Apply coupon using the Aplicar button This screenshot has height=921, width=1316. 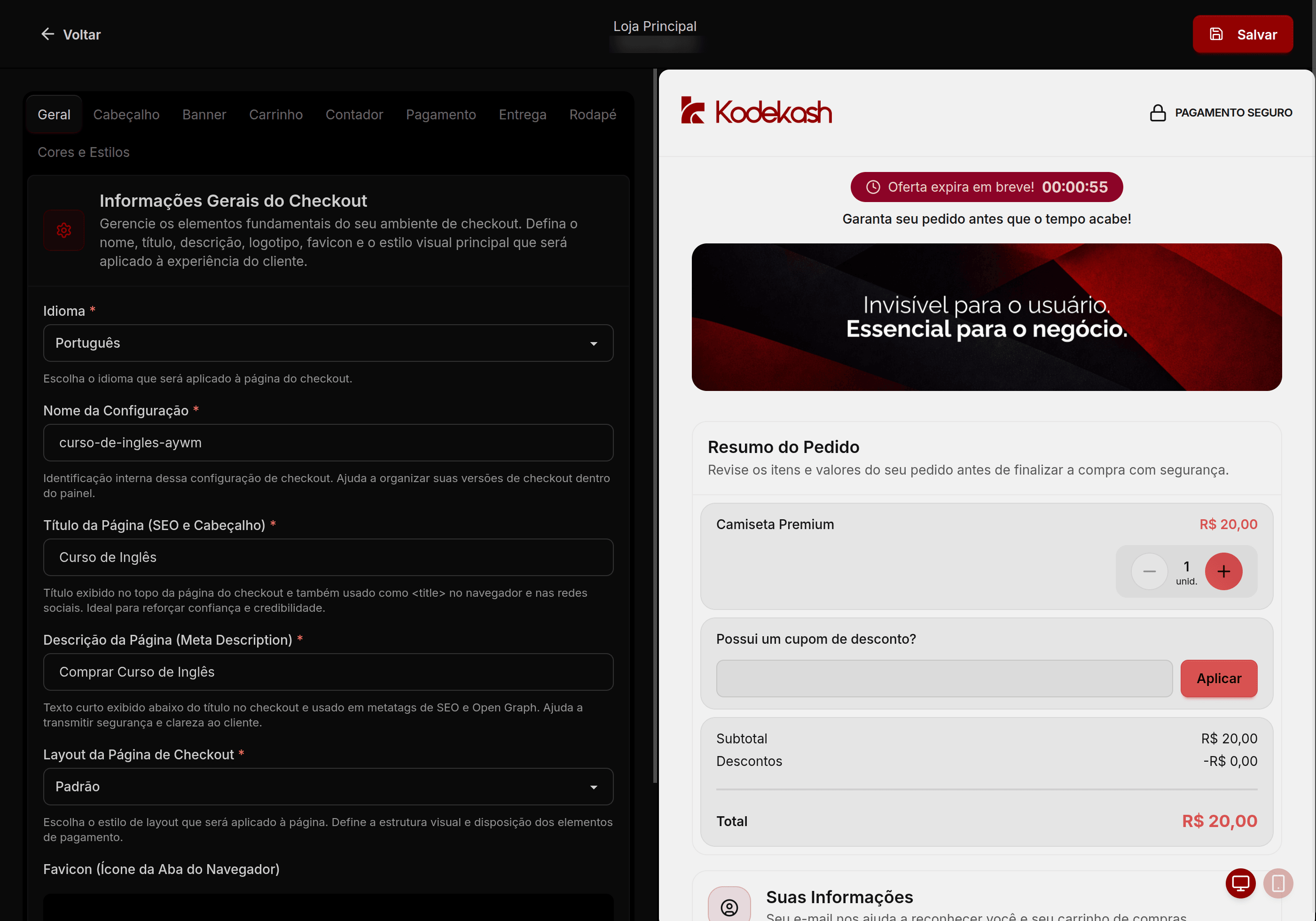coord(1218,679)
